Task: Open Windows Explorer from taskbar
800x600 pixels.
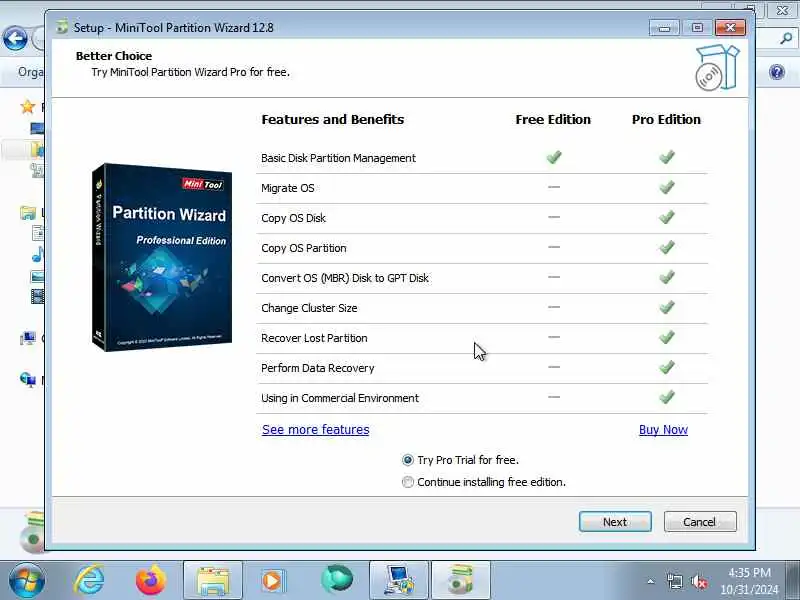Action: (213, 580)
